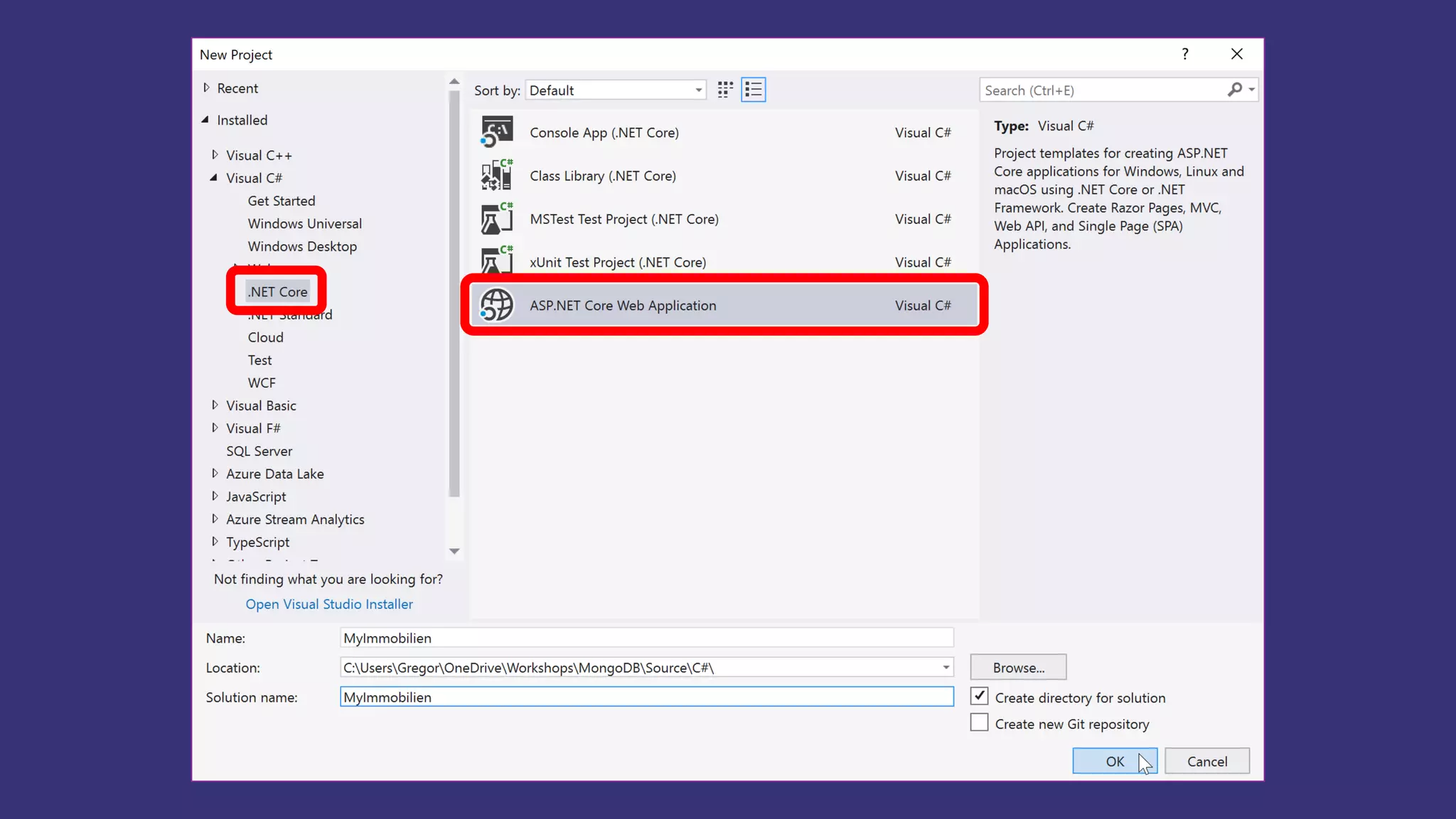
Task: Click the Console App template icon
Action: (x=496, y=132)
